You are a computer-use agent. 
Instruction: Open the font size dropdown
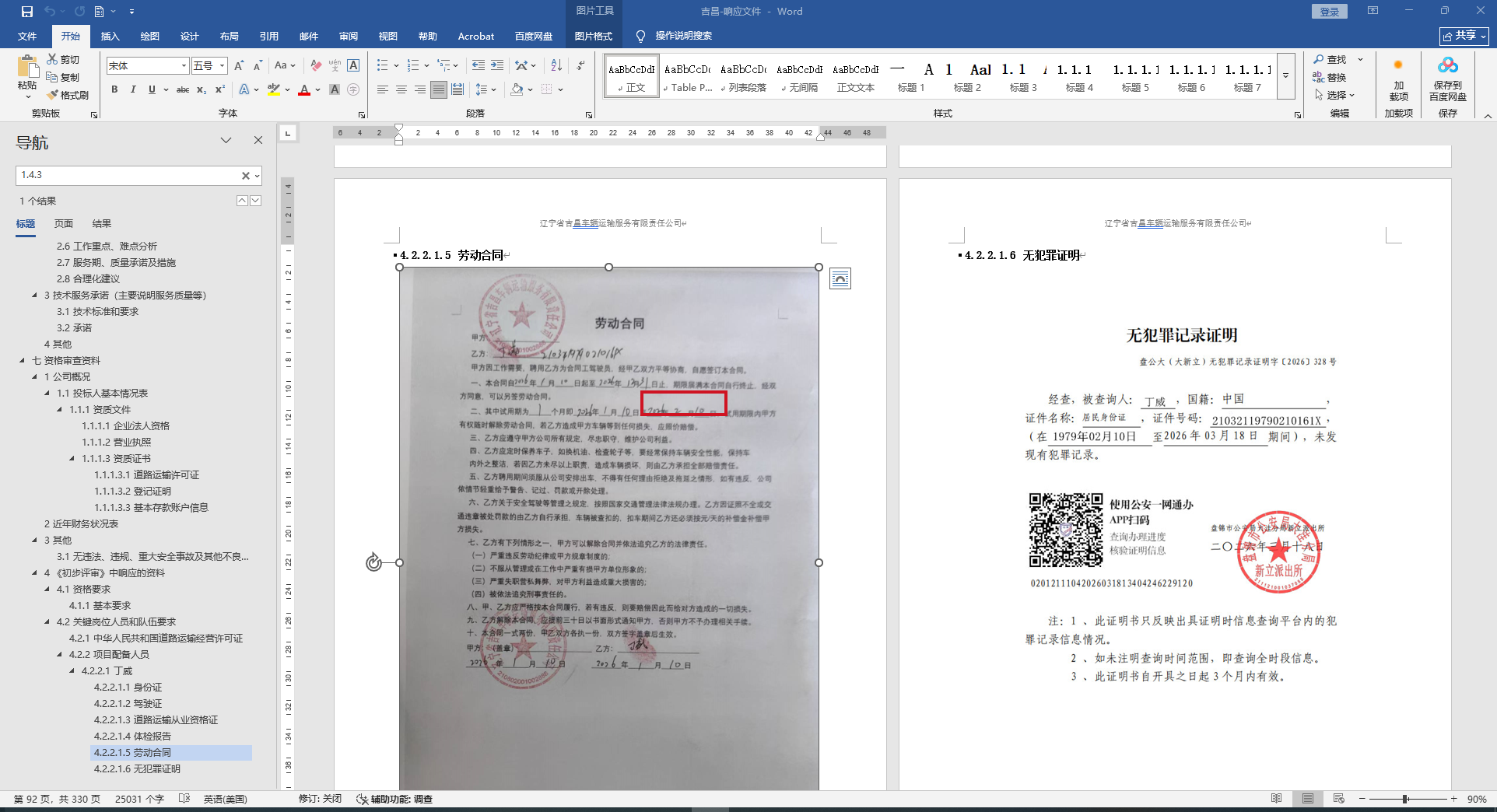223,66
